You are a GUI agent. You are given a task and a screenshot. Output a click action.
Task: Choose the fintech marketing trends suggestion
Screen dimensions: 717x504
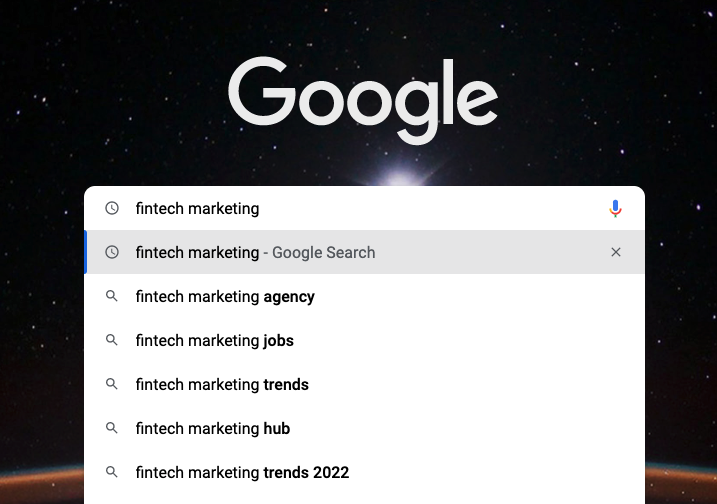pos(364,384)
